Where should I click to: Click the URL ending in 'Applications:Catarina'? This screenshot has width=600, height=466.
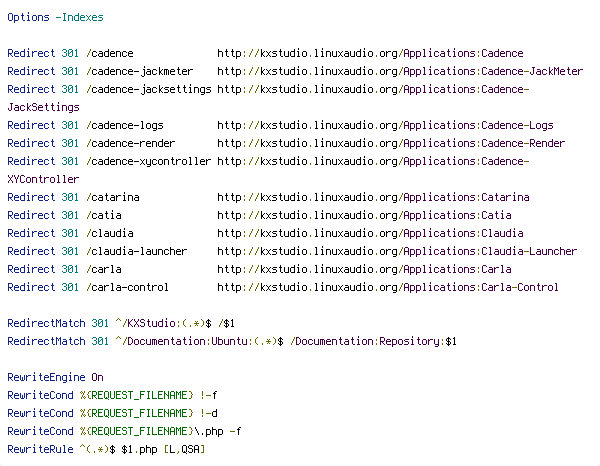click(373, 197)
